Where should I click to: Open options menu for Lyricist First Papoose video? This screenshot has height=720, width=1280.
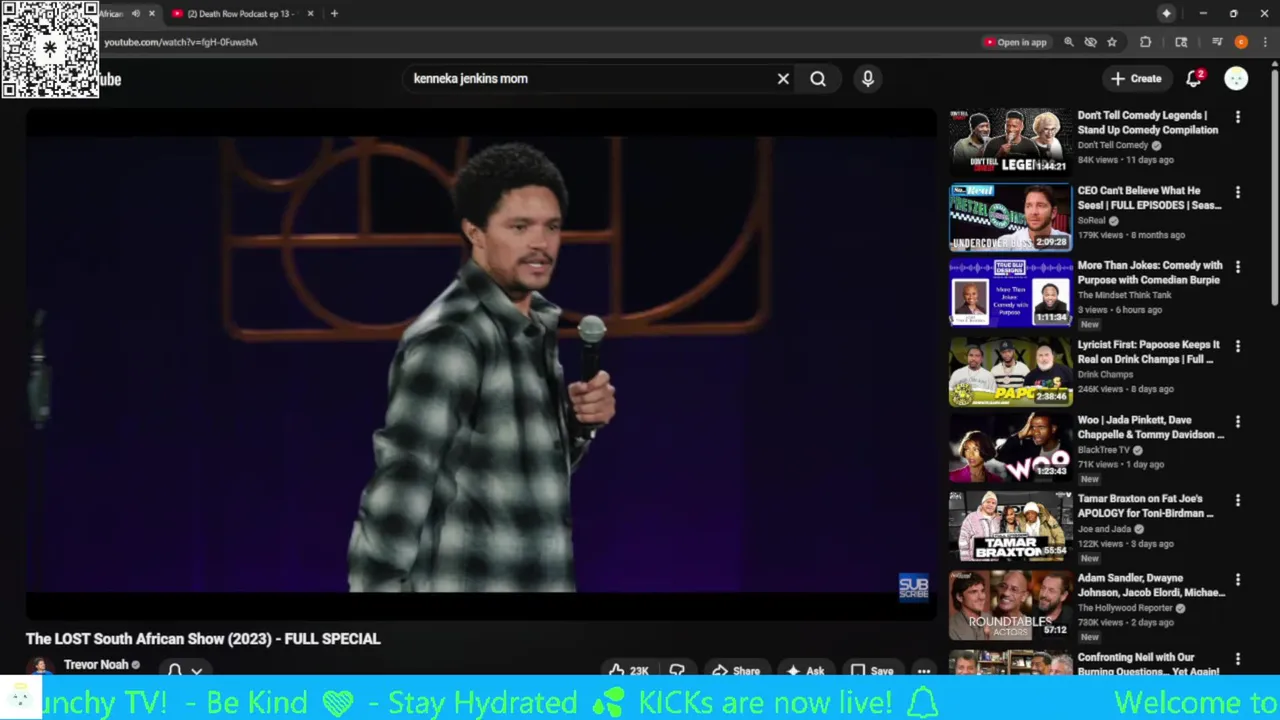(x=1238, y=346)
